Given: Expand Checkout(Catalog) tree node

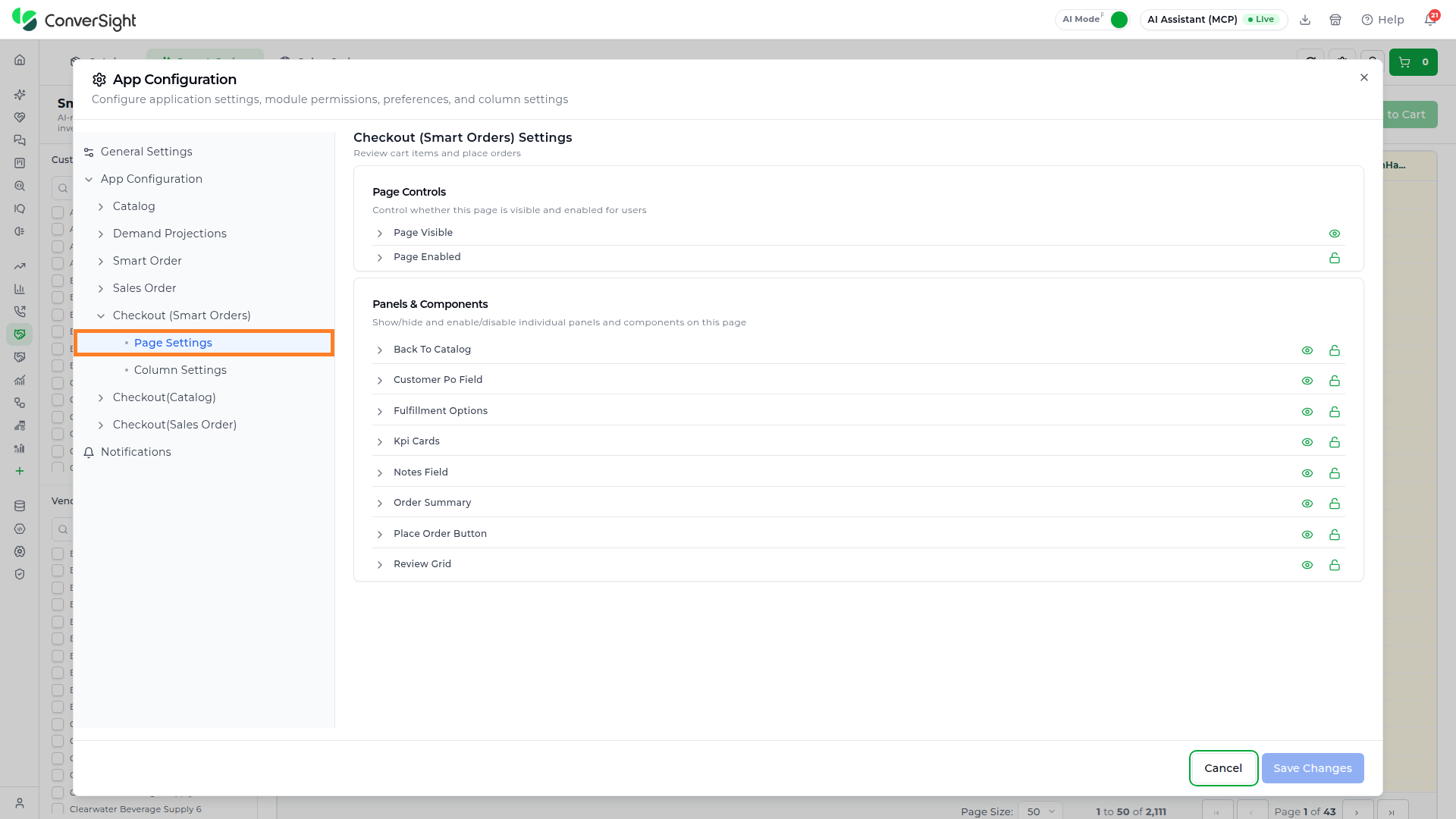Looking at the screenshot, I should pos(101,398).
